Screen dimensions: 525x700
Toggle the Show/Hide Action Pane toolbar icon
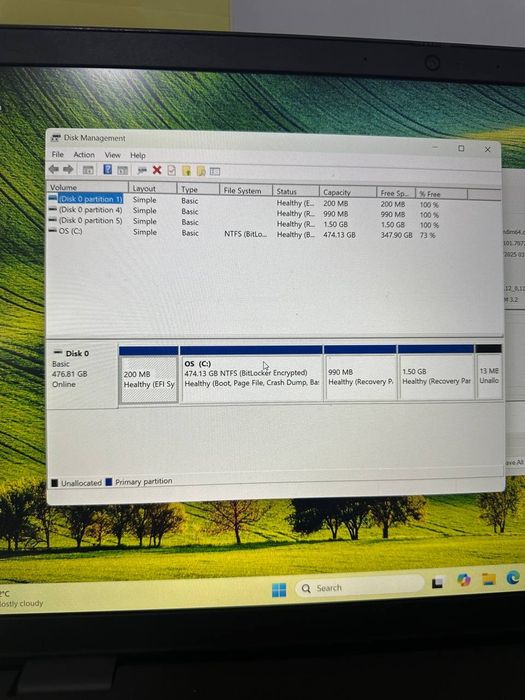122,170
